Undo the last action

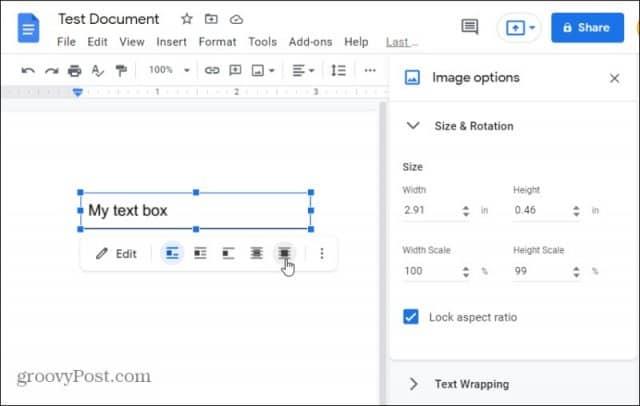[28, 71]
